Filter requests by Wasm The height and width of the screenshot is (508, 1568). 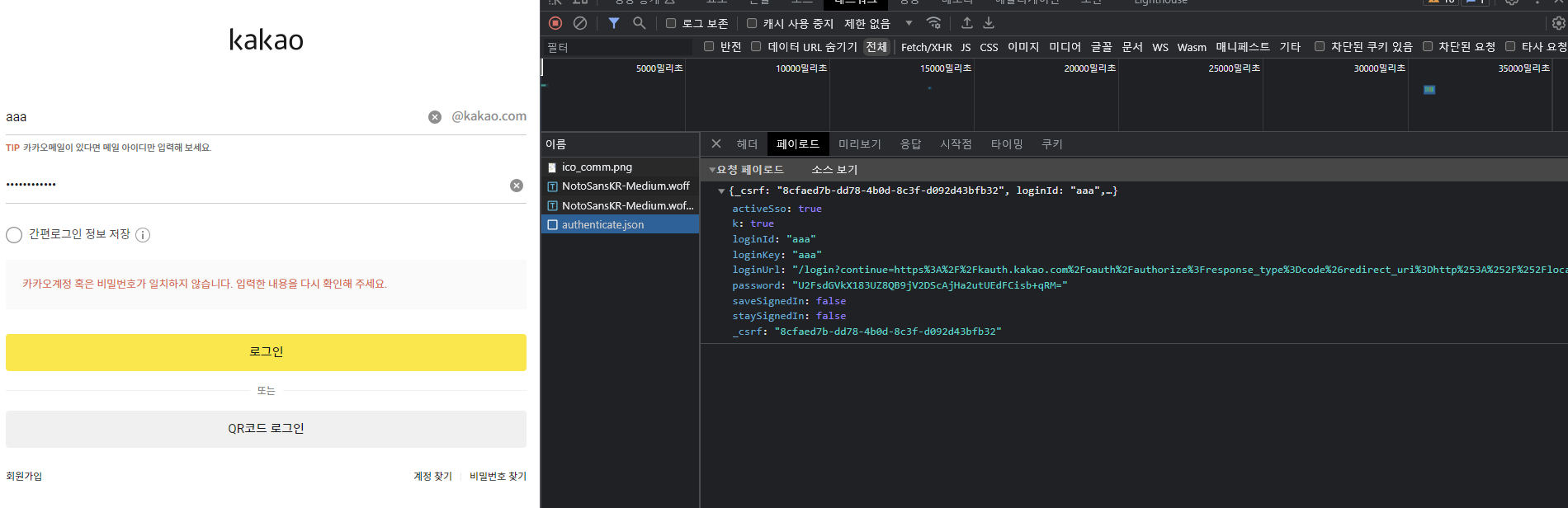coord(1192,47)
